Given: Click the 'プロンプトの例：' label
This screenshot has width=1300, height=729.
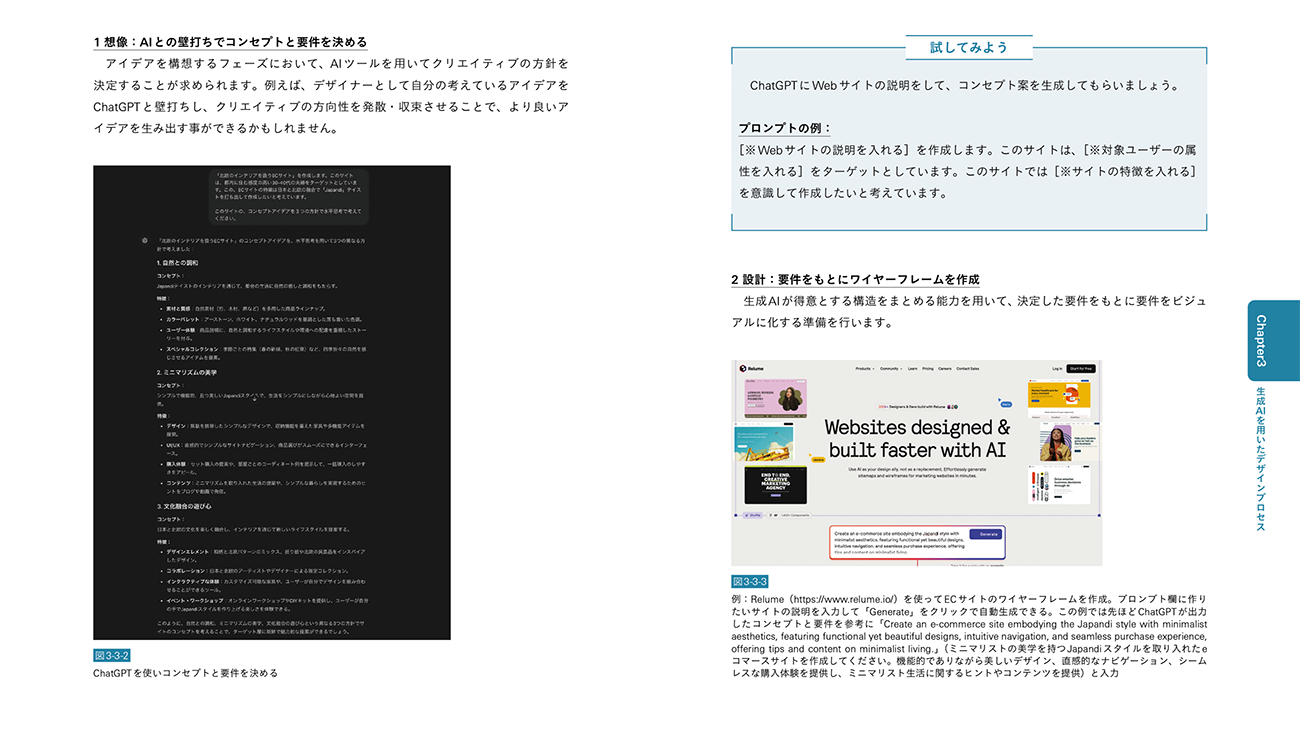Looking at the screenshot, I should pyautogui.click(x=785, y=128).
